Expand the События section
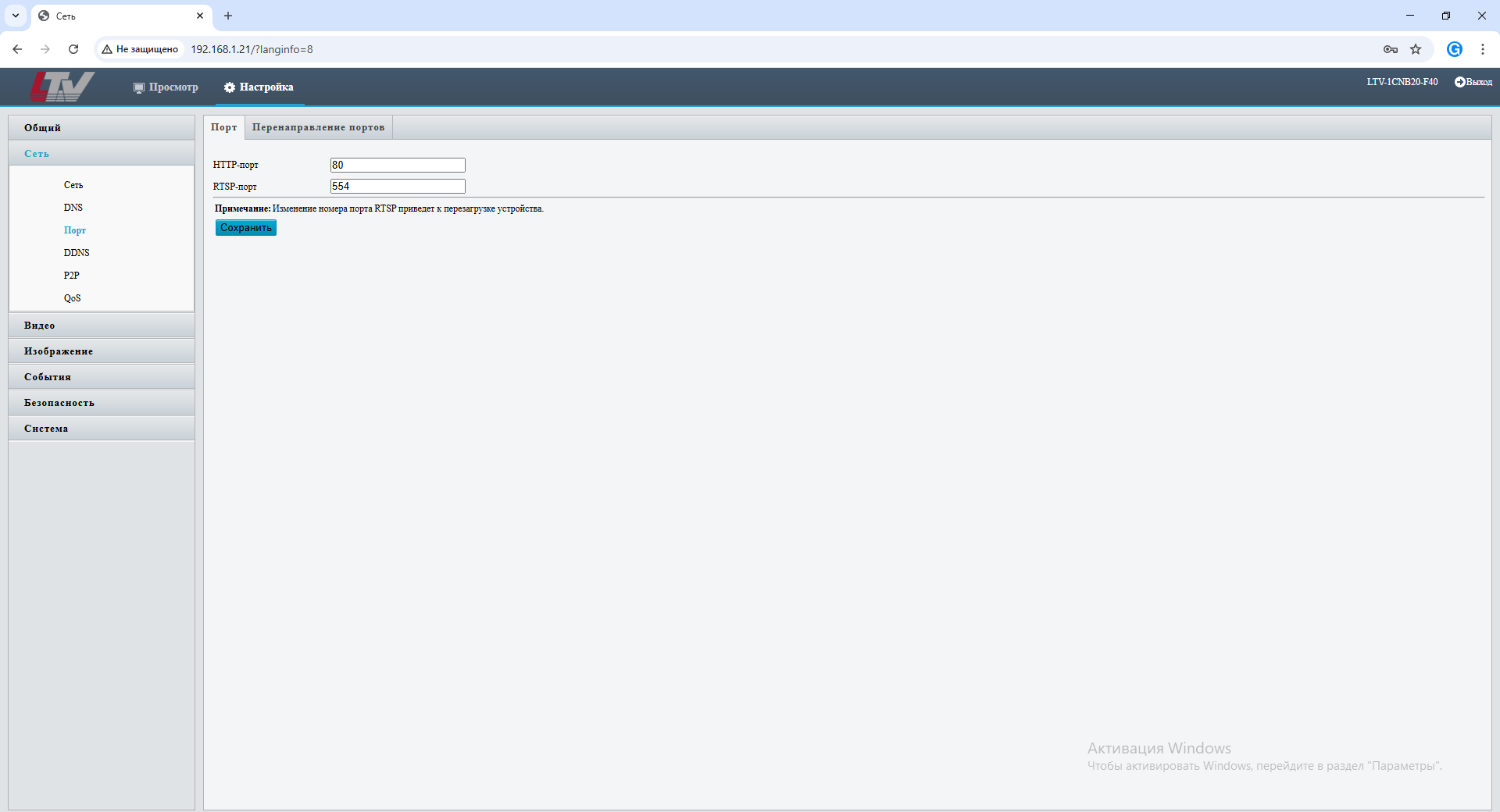This screenshot has height=812, width=1500. pos(102,377)
